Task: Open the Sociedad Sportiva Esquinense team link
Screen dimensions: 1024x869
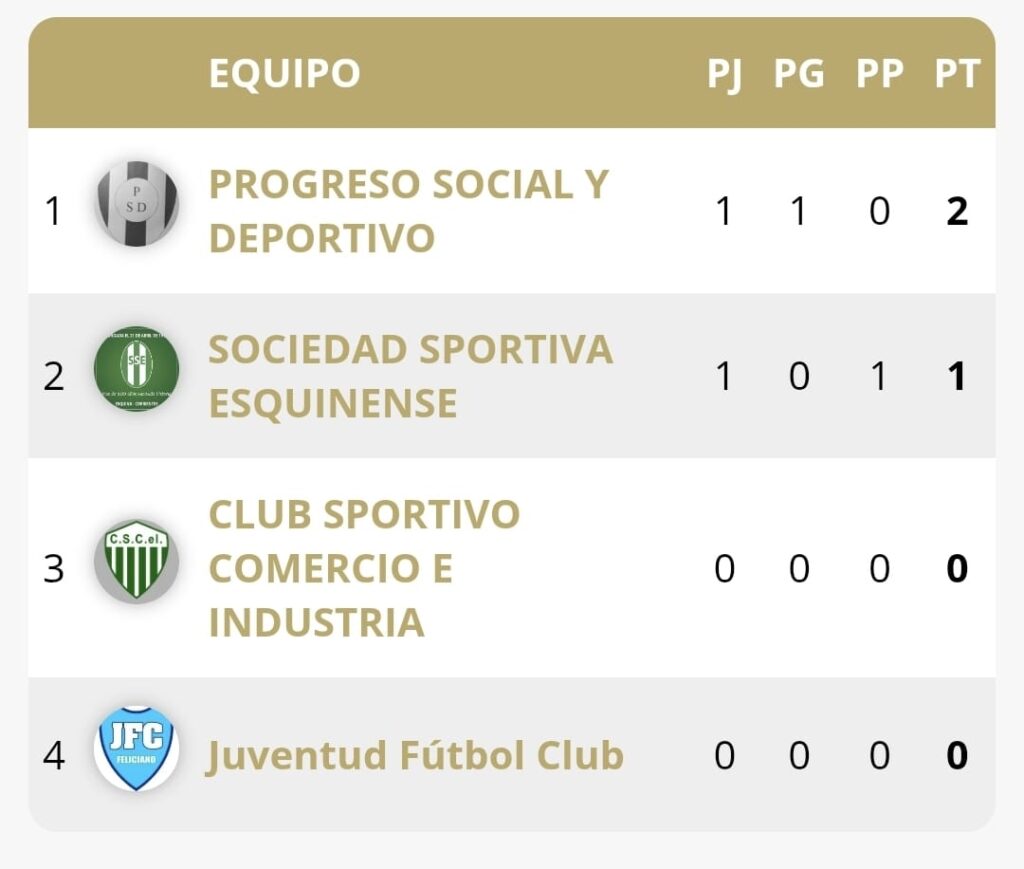Action: [x=410, y=376]
